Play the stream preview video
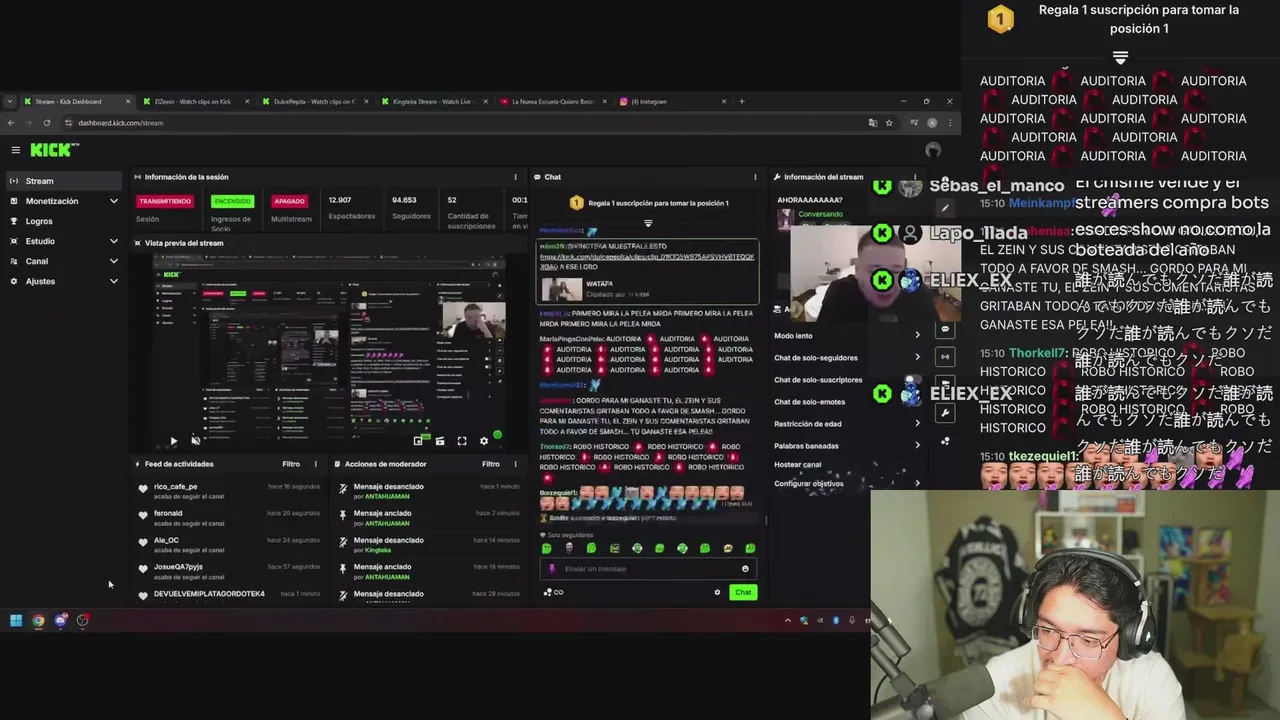This screenshot has width=1280, height=720. pyautogui.click(x=173, y=441)
